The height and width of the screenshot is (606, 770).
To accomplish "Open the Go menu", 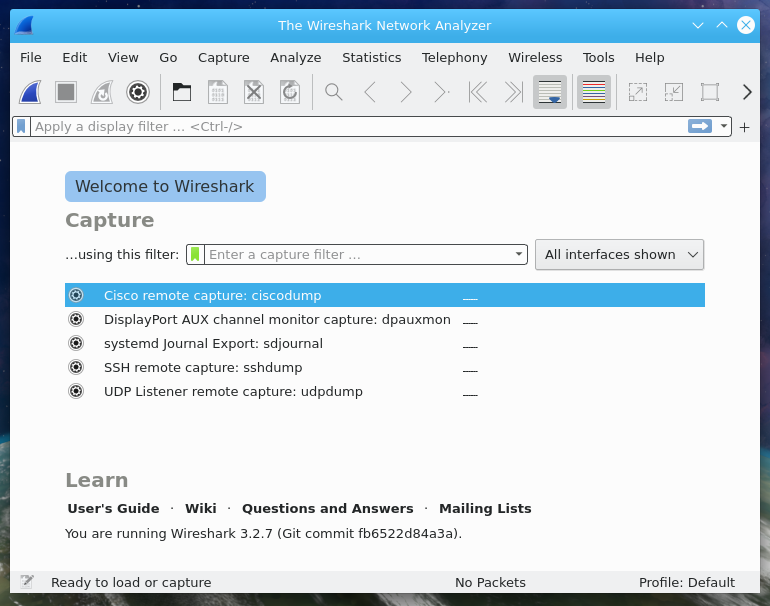I will point(168,57).
